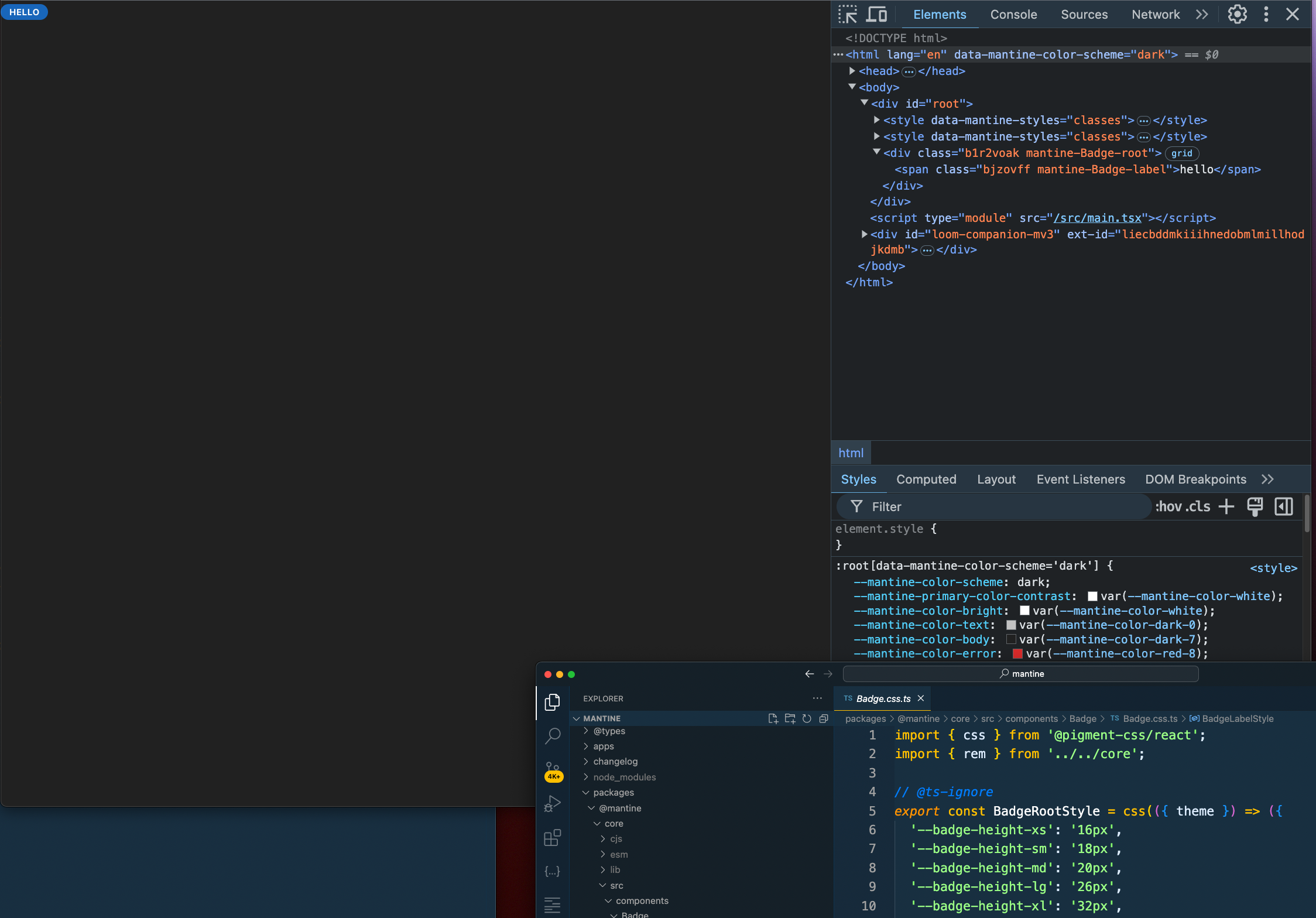Screen dimensions: 1316x918
Task: Select the HELLO badge on the page
Action: 25,12
